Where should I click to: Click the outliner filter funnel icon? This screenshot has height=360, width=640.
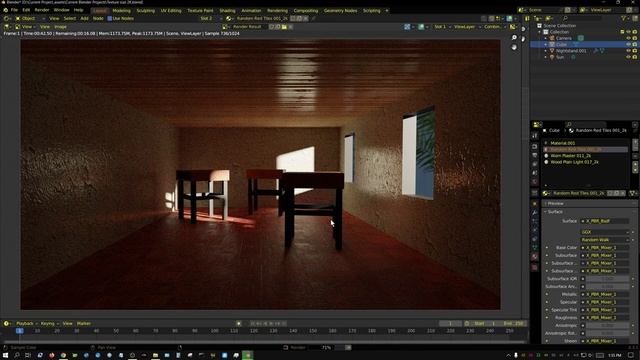(624, 18)
